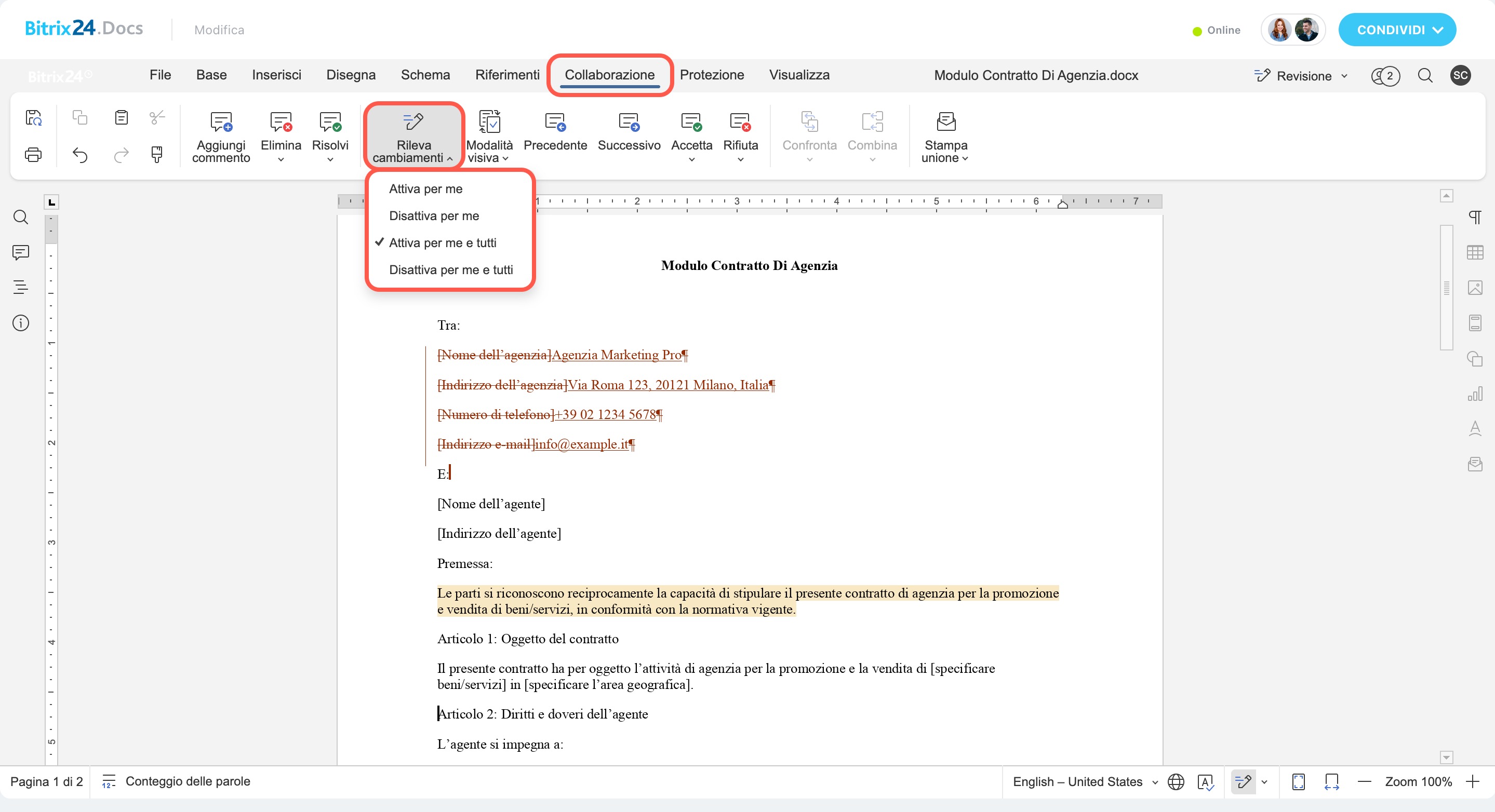Choose Disattiva per me option

click(x=434, y=216)
